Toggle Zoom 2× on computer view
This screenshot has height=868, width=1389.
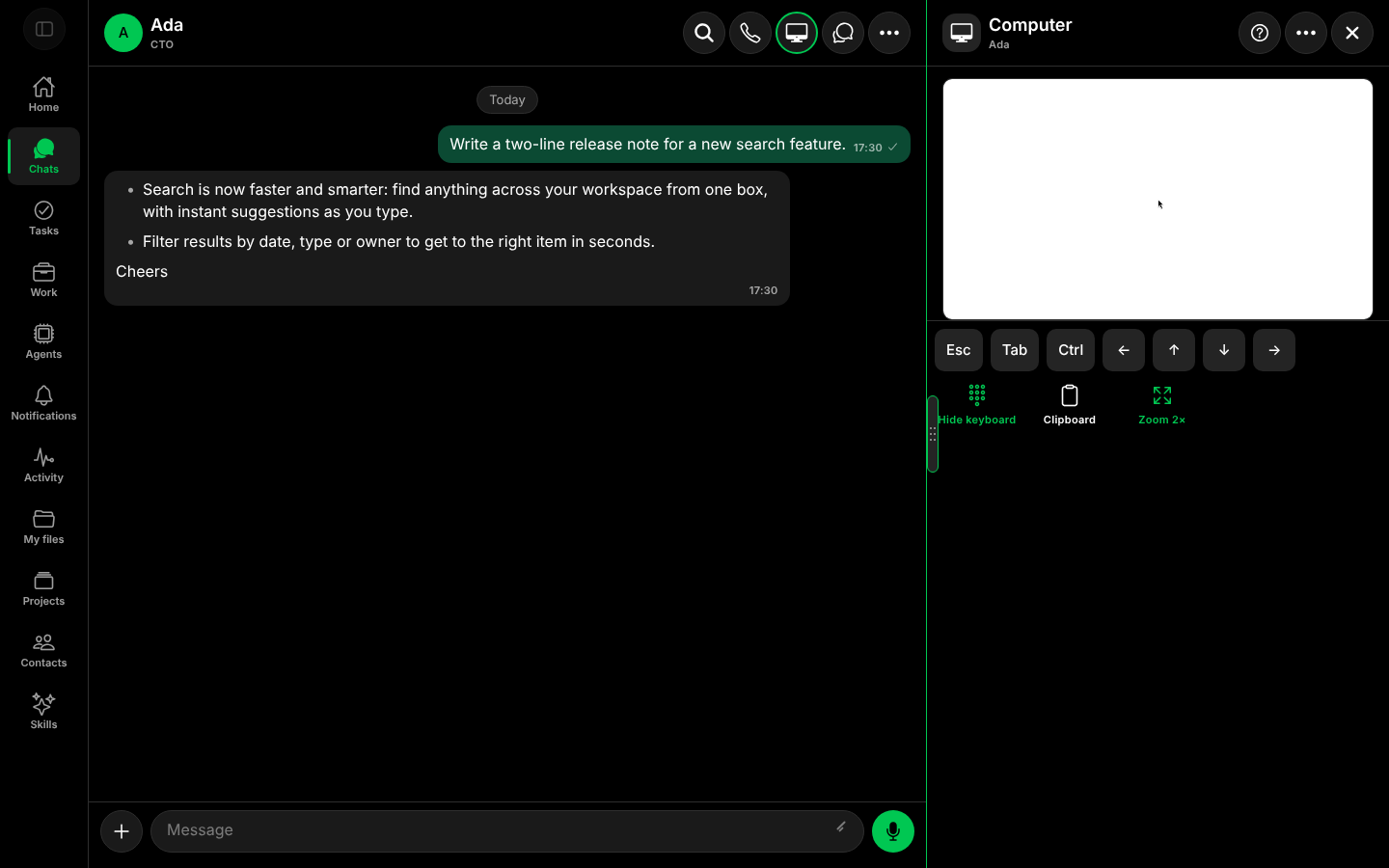1162,405
